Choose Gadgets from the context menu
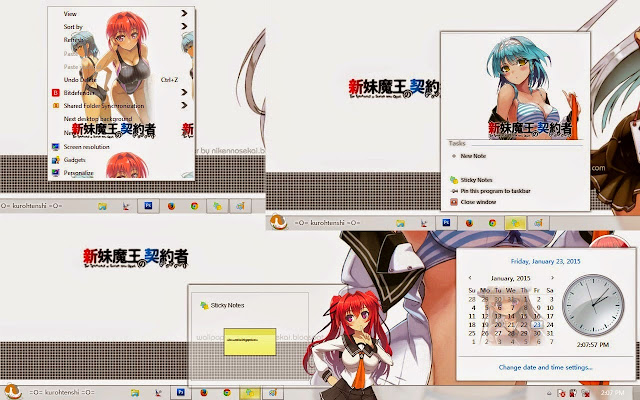This screenshot has height=400, width=640. point(74,160)
